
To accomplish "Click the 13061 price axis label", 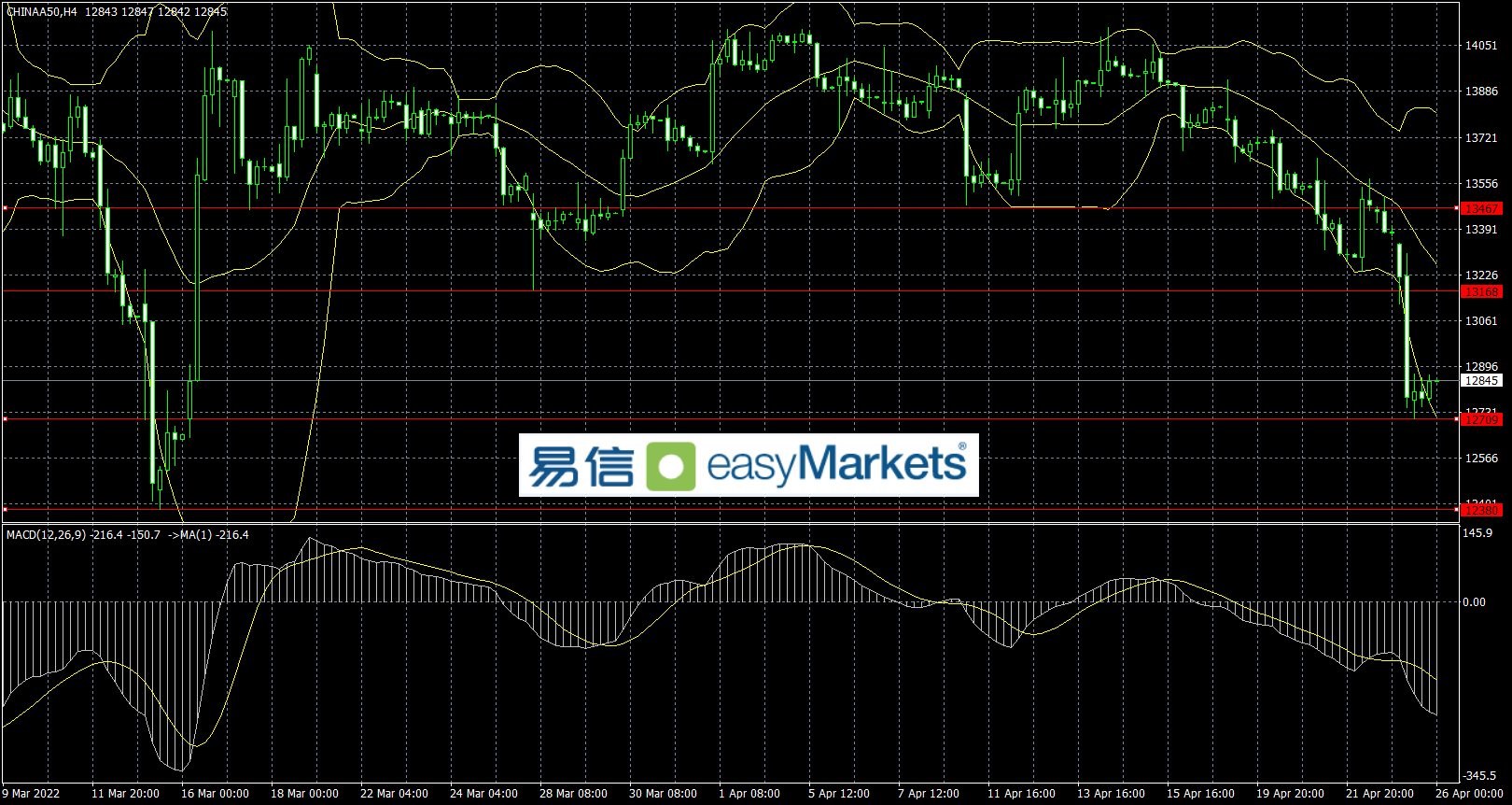I will click(x=1481, y=321).
